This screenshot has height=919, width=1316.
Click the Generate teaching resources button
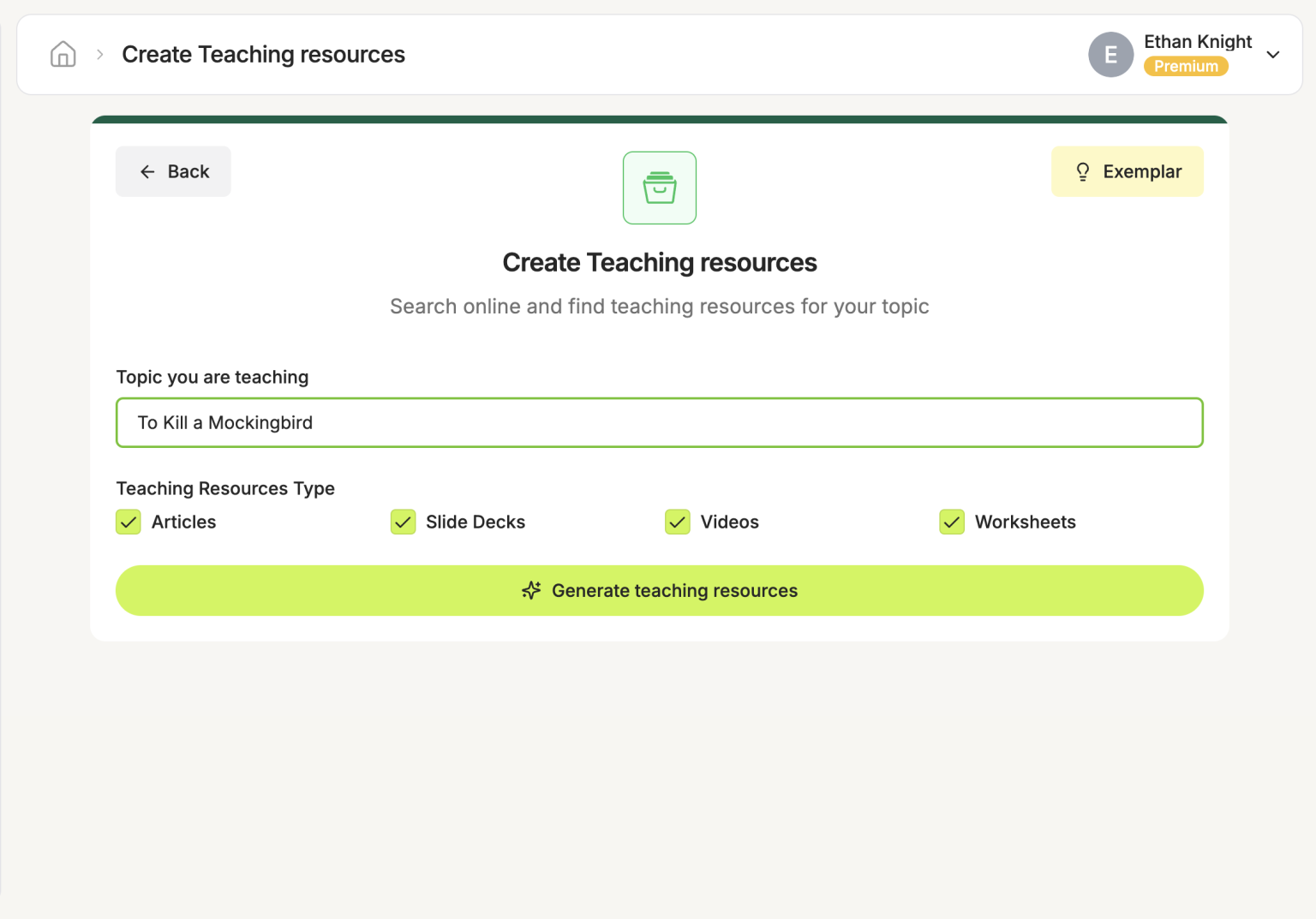click(x=660, y=590)
